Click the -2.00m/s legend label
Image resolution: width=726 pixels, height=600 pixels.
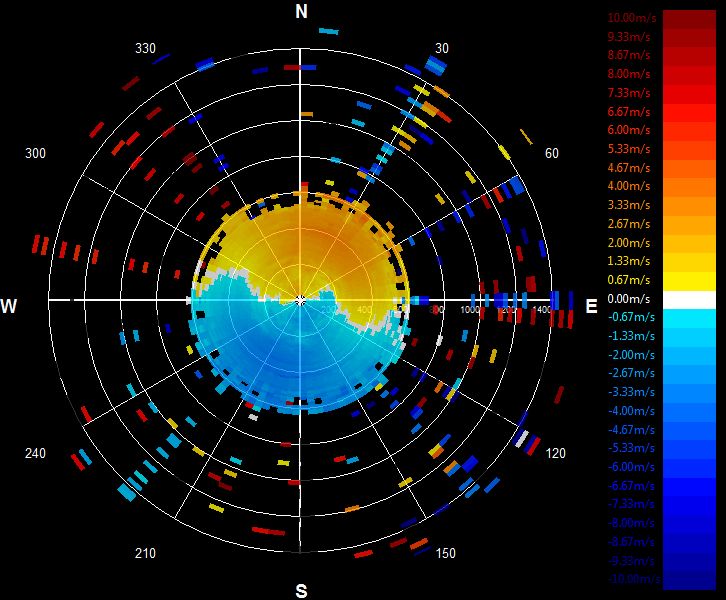point(631,355)
